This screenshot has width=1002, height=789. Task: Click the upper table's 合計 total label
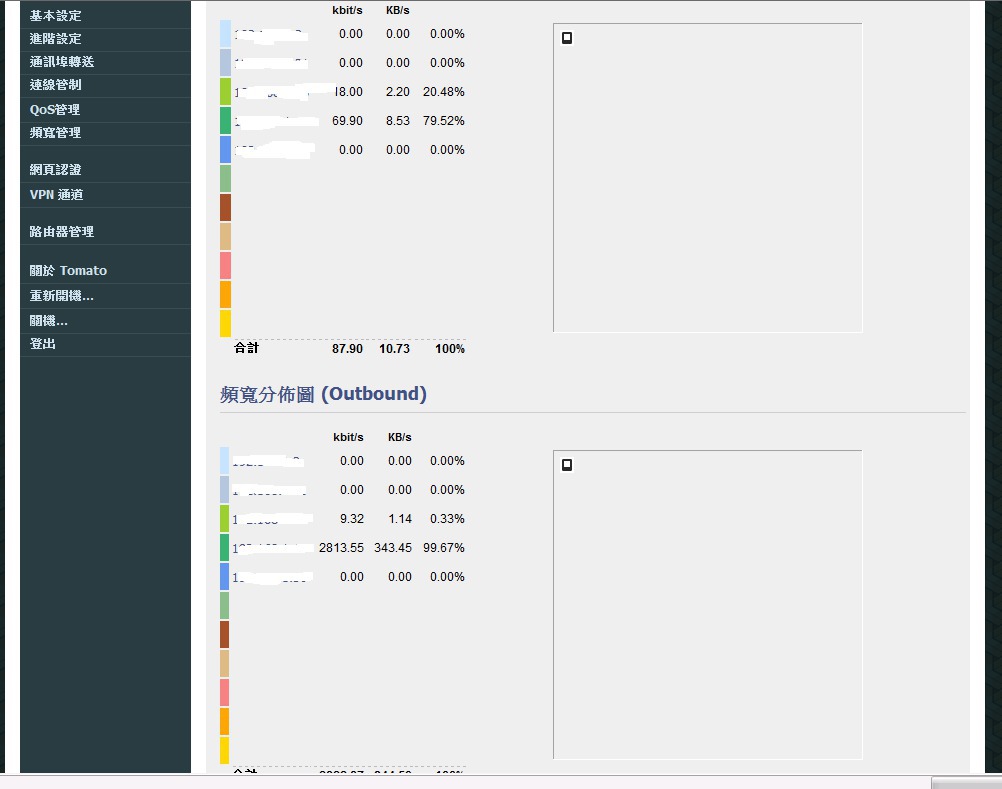point(246,348)
